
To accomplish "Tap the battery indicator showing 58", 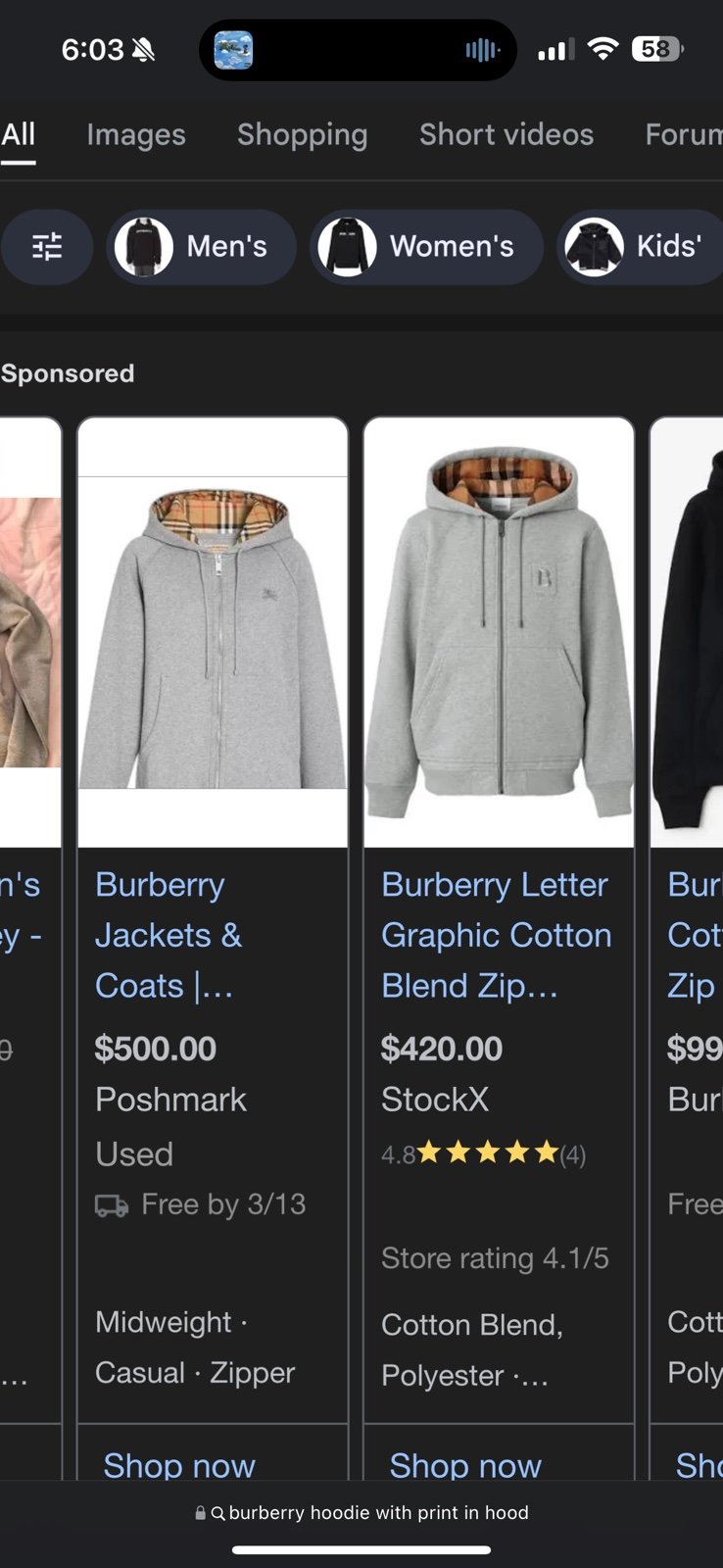I will pyautogui.click(x=657, y=49).
